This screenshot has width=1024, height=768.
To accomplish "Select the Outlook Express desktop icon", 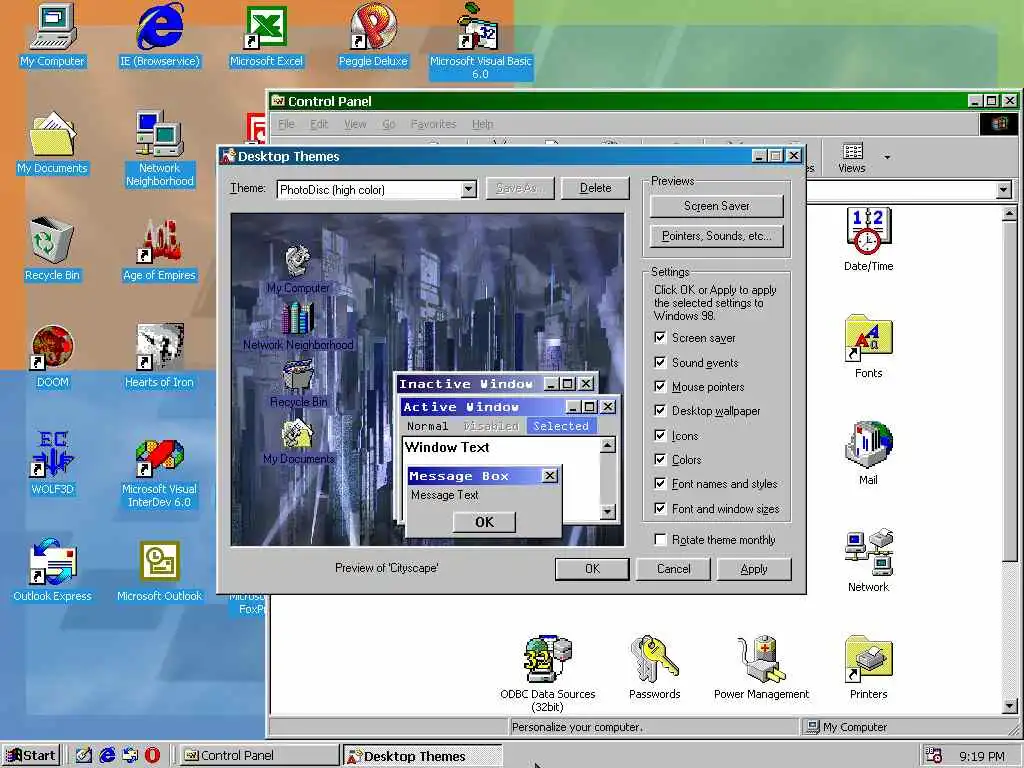I will [52, 569].
